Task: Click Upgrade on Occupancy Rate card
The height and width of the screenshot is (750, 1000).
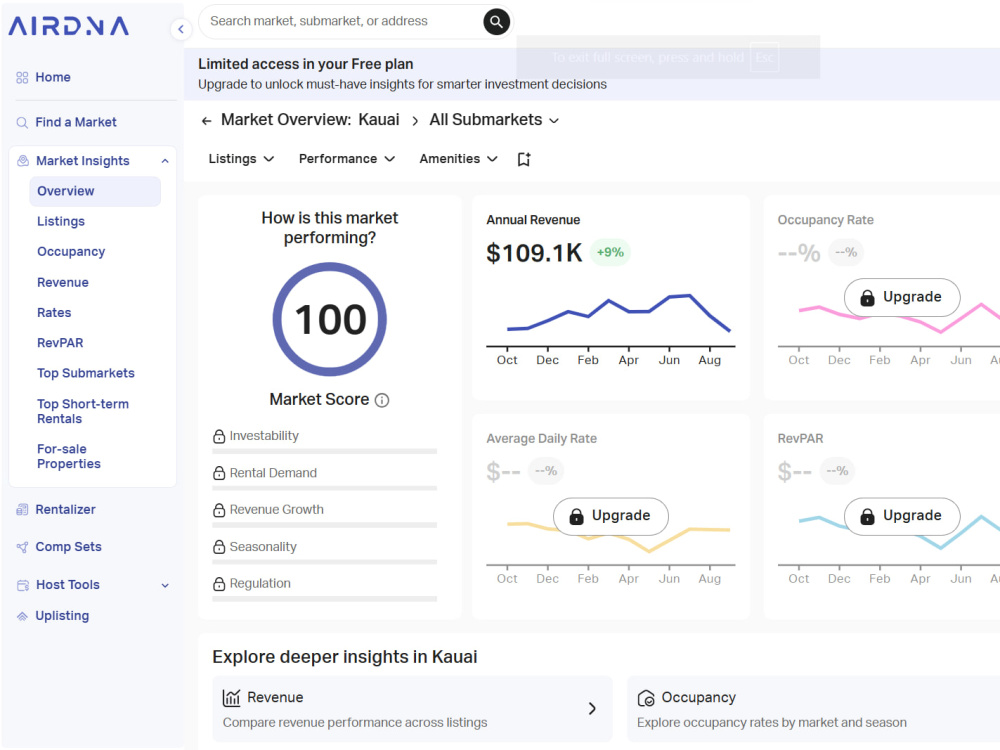Action: click(902, 297)
